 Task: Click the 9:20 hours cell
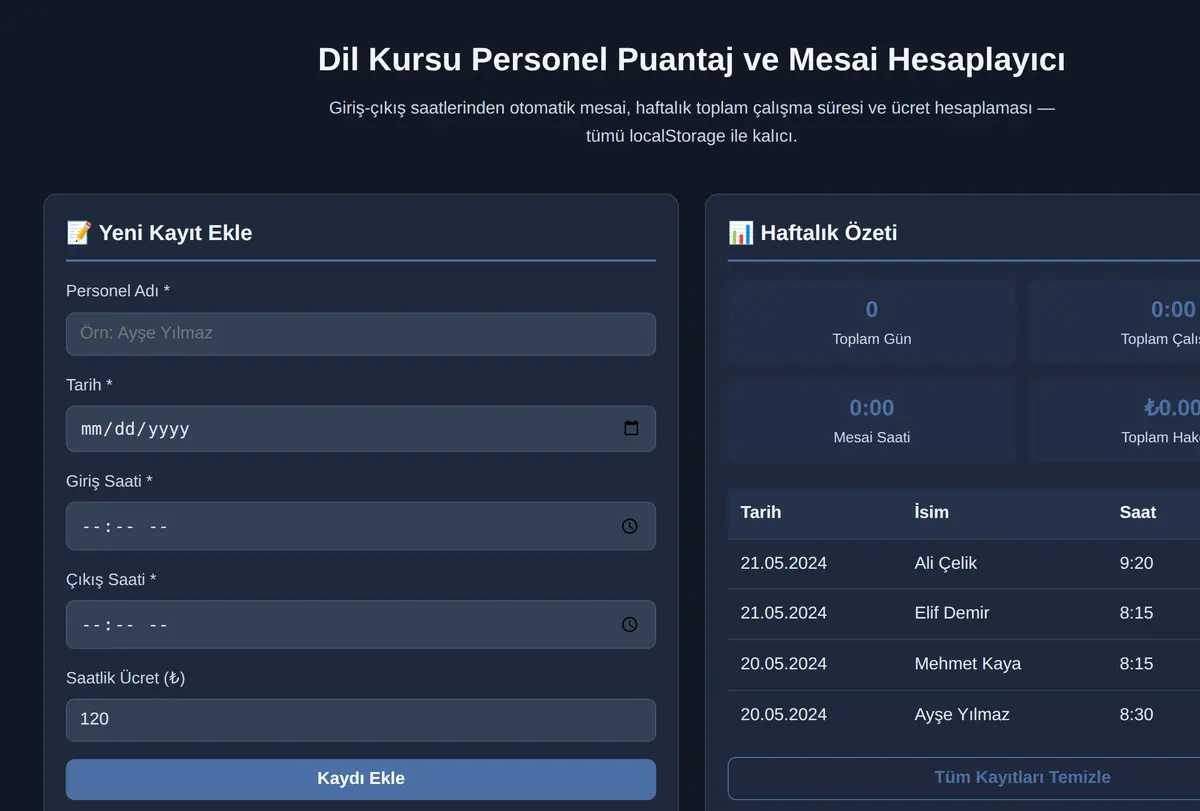click(1137, 563)
